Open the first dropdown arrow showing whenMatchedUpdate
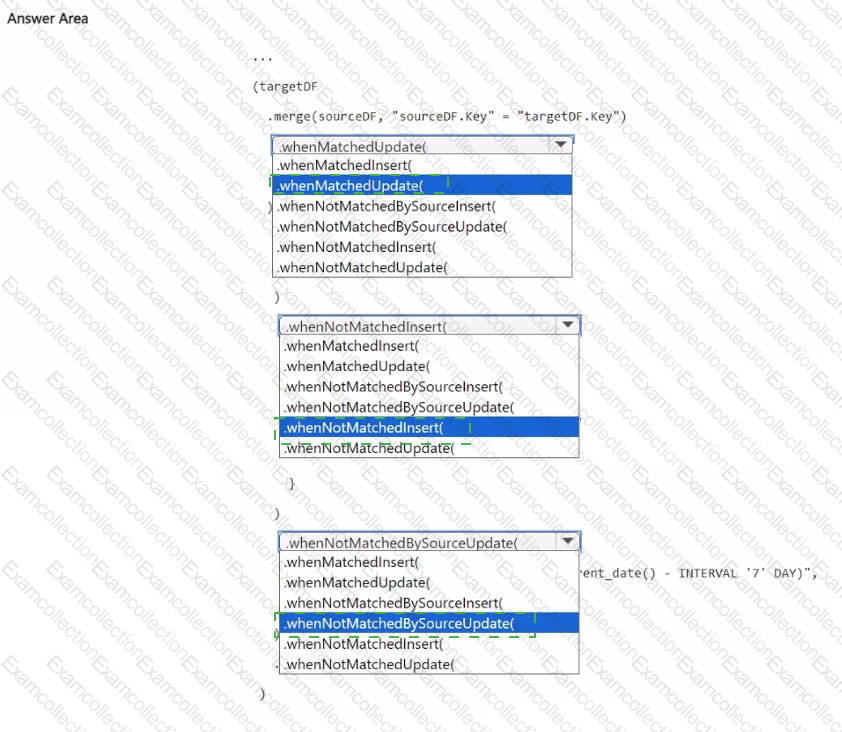The image size is (842, 732). [x=561, y=145]
